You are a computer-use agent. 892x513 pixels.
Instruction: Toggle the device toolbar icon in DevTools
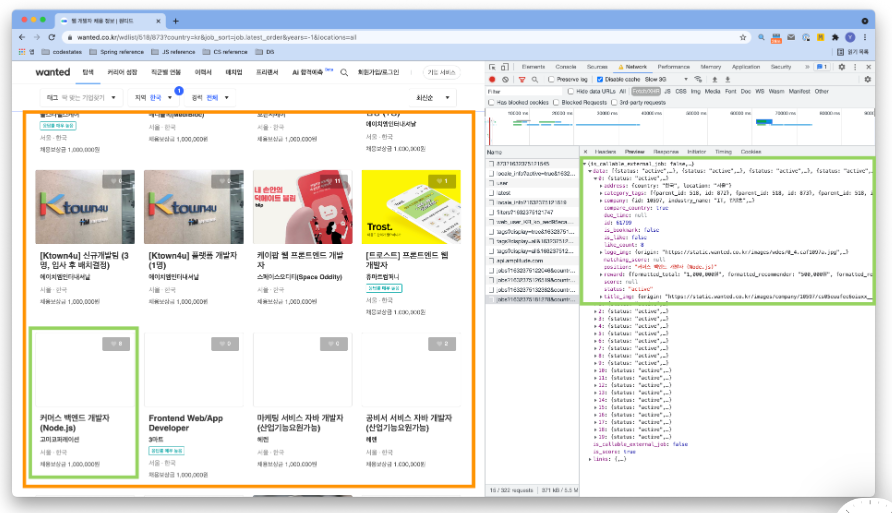[x=505, y=67]
